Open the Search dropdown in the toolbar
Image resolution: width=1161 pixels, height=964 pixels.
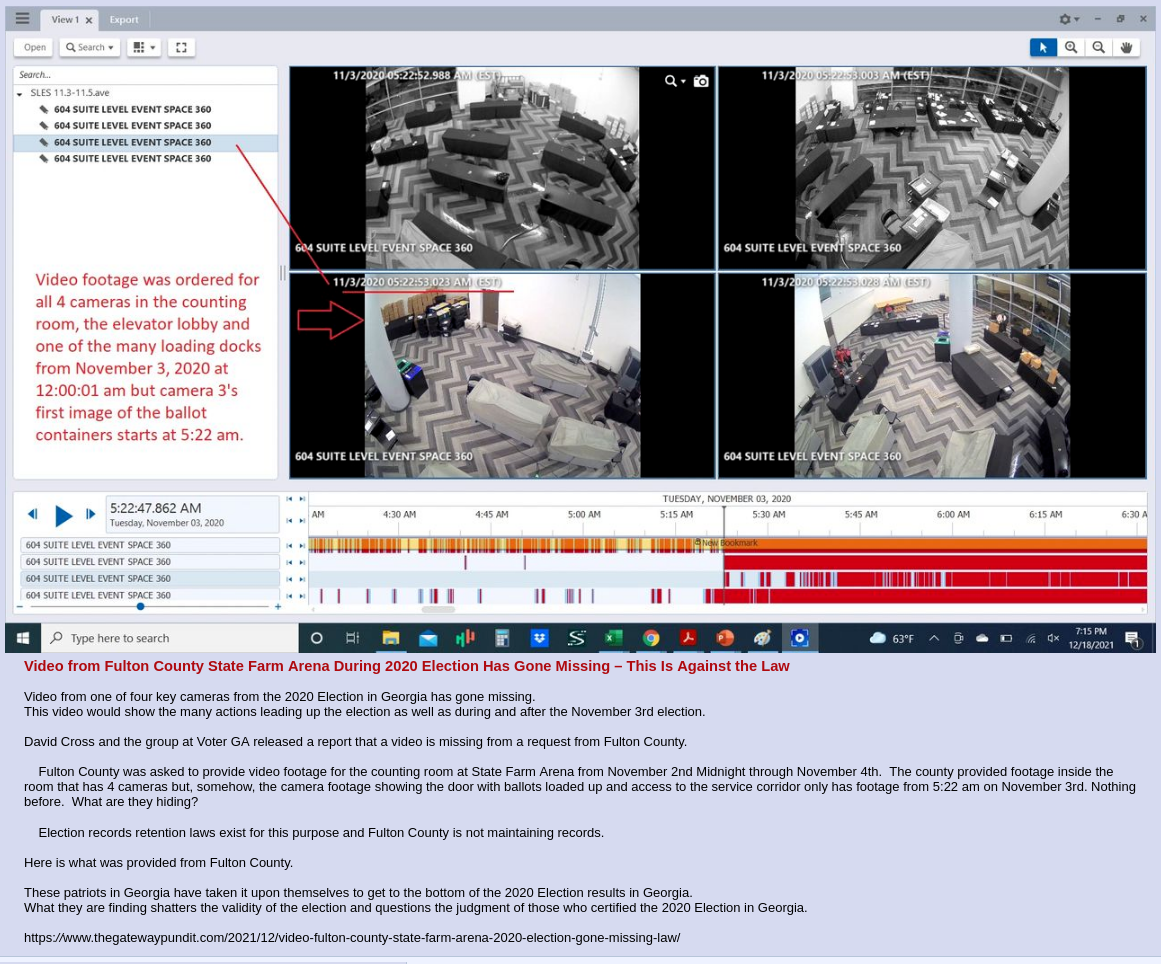click(x=90, y=47)
